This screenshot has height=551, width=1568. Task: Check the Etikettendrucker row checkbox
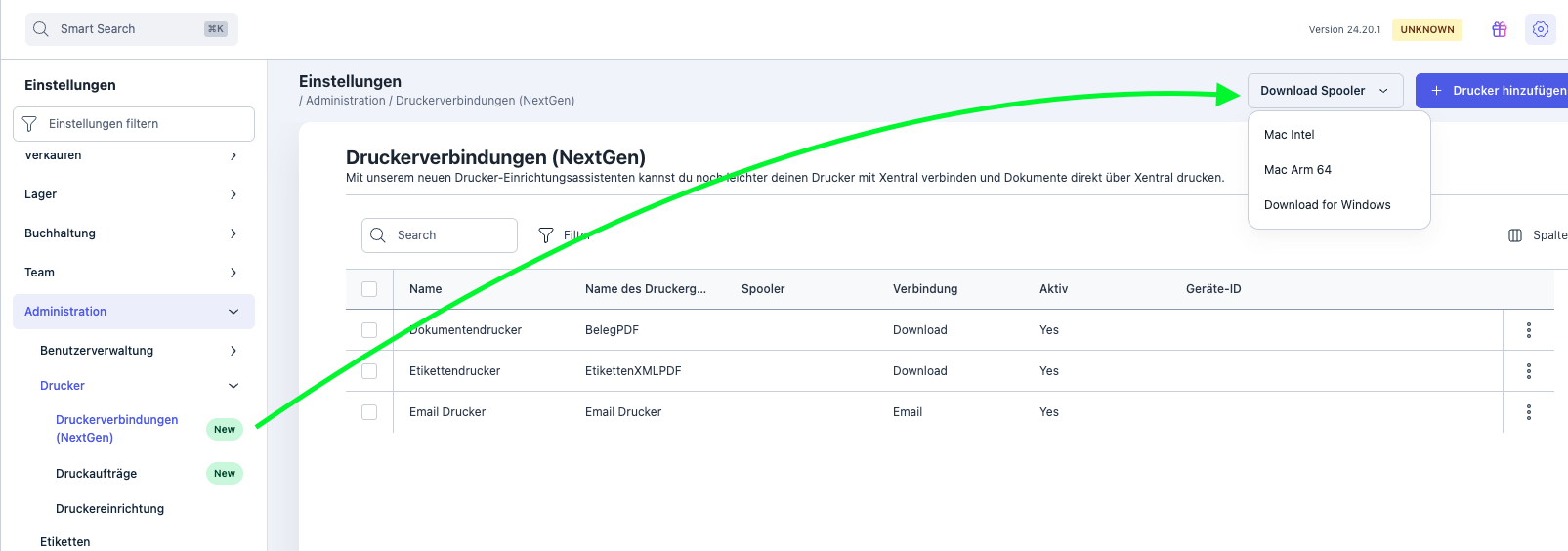[x=369, y=371]
